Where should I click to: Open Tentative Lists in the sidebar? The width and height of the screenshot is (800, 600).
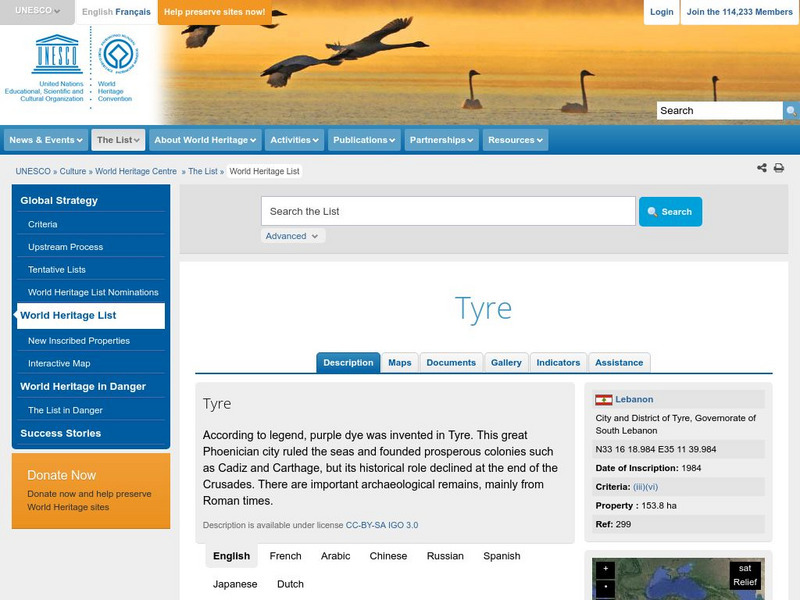(57, 270)
